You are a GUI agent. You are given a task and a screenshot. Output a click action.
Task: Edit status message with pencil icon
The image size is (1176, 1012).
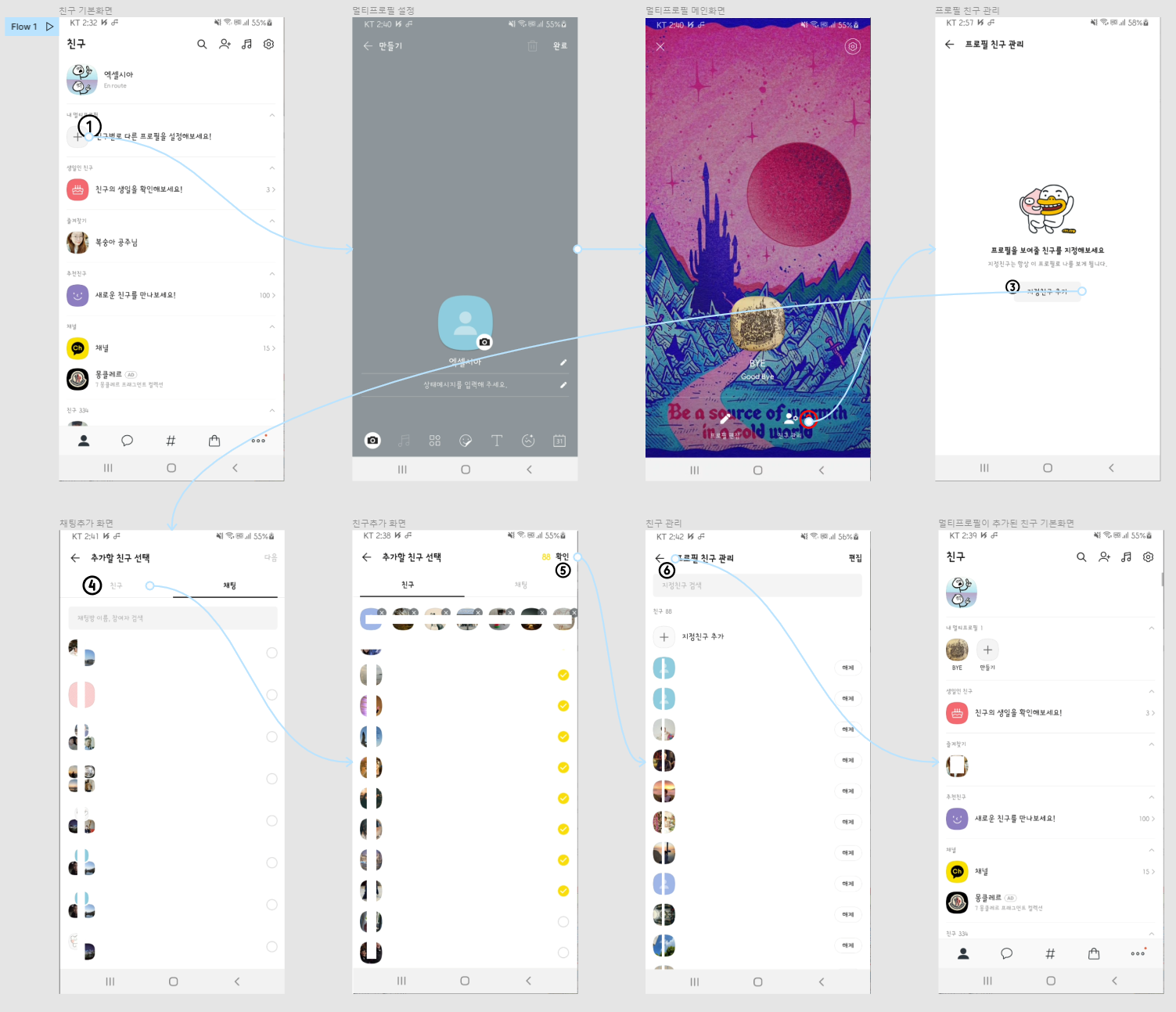point(563,385)
